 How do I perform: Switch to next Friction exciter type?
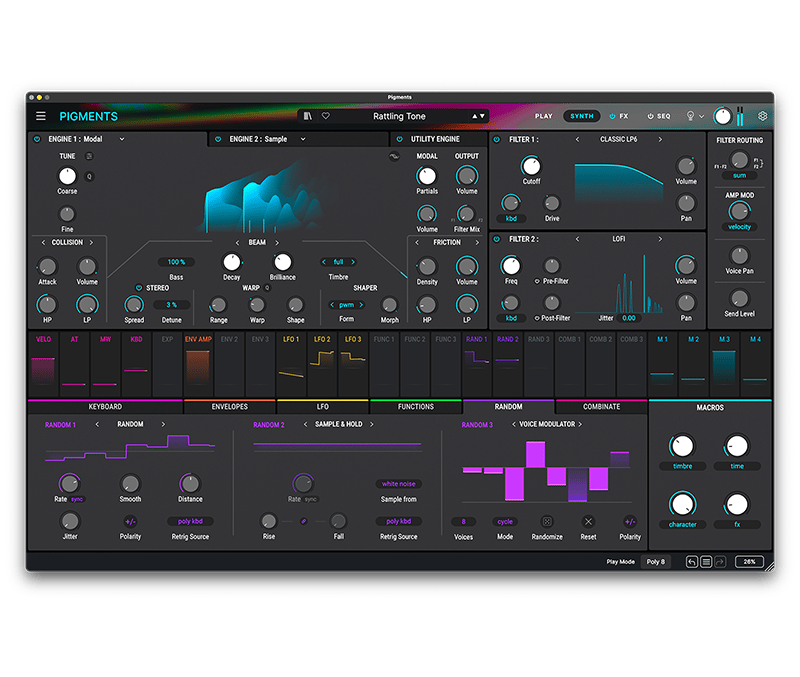pyautogui.click(x=477, y=242)
